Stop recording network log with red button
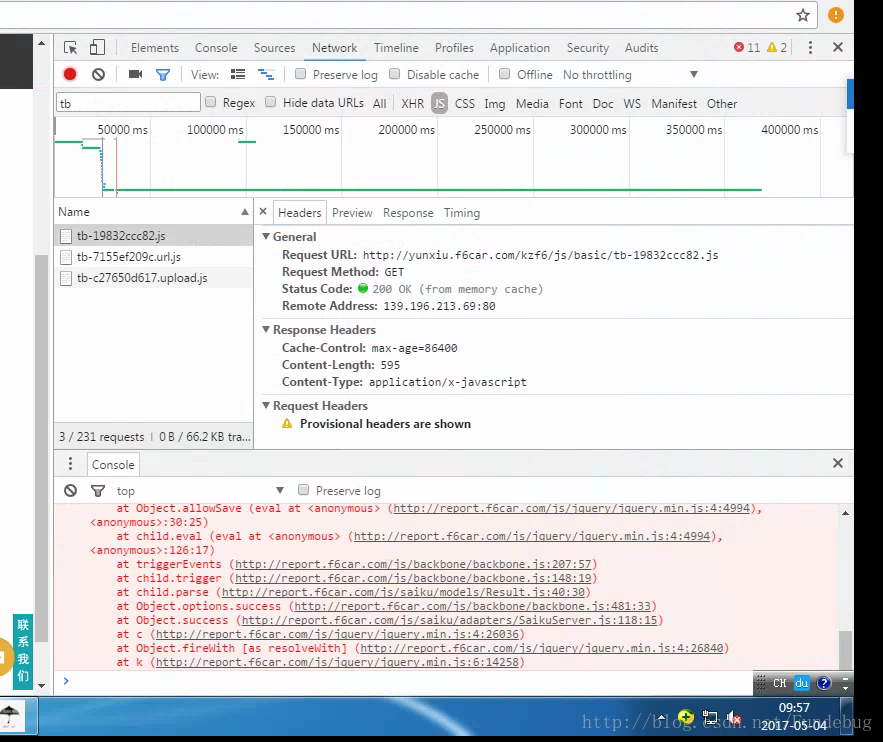The height and width of the screenshot is (742, 883). (x=70, y=74)
